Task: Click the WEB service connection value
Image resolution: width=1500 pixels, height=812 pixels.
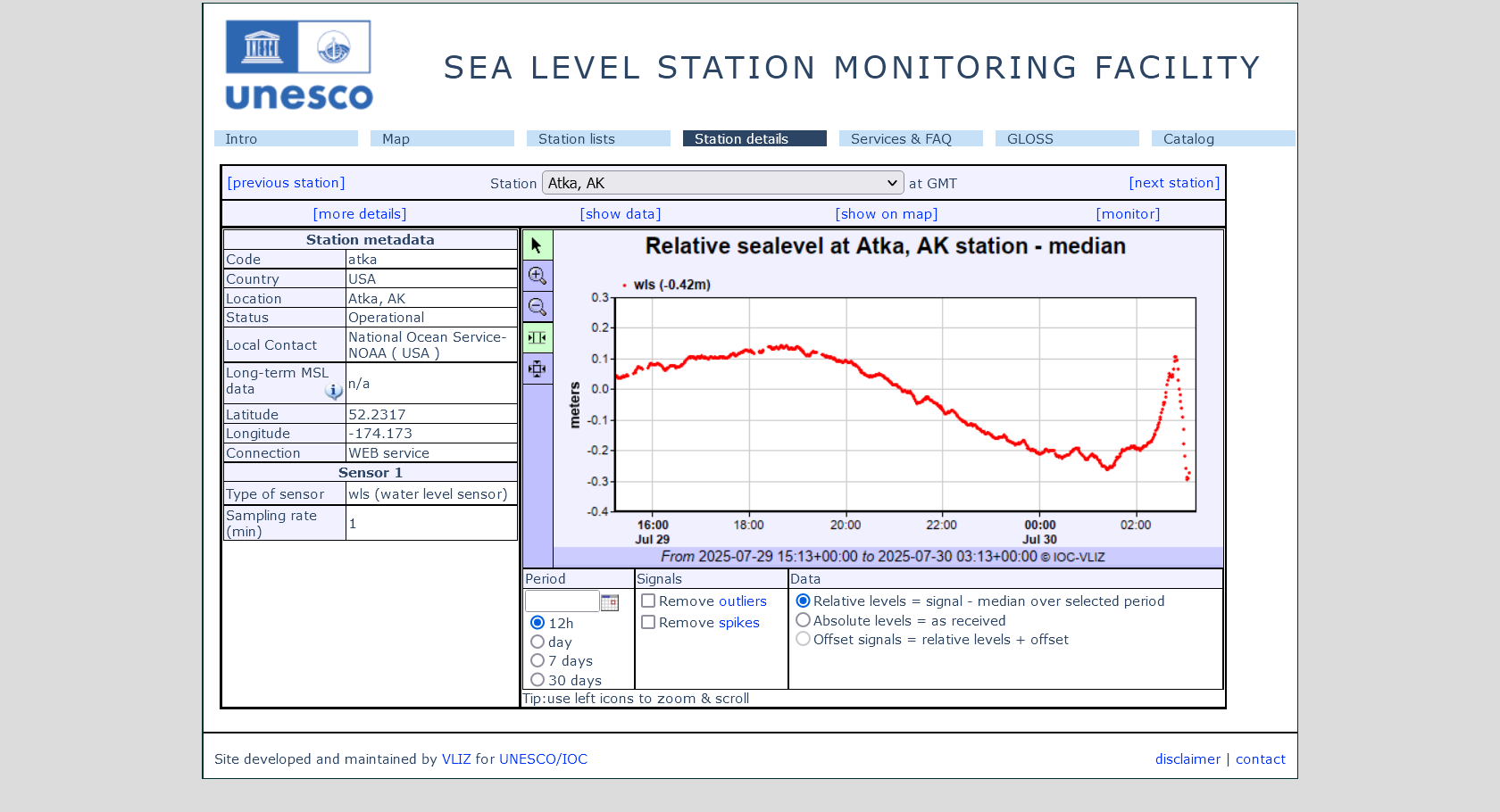Action: click(431, 453)
